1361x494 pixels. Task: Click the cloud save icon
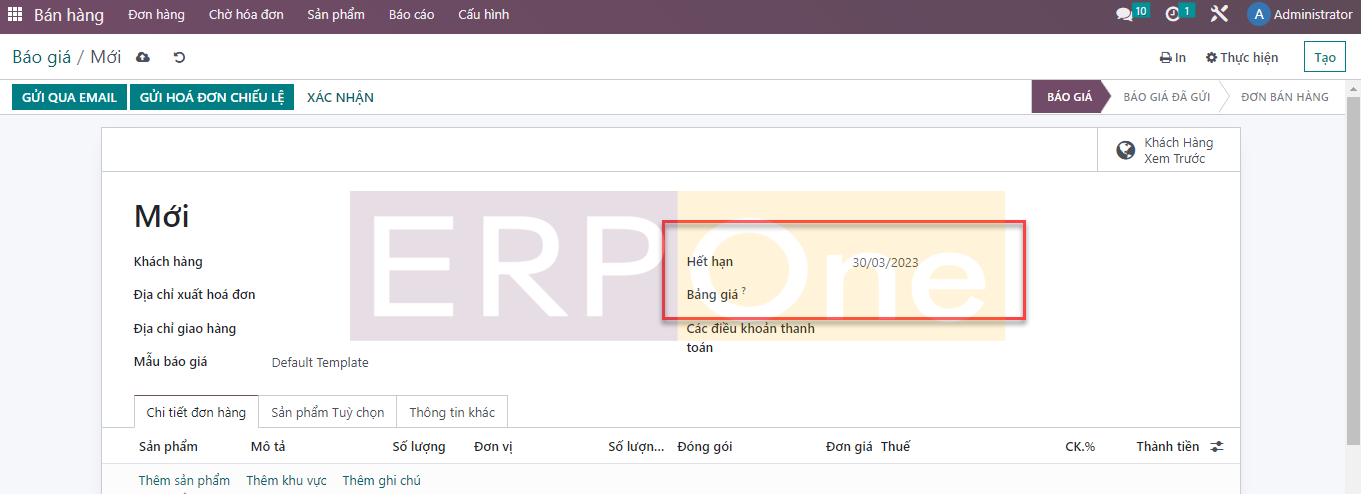click(x=143, y=57)
